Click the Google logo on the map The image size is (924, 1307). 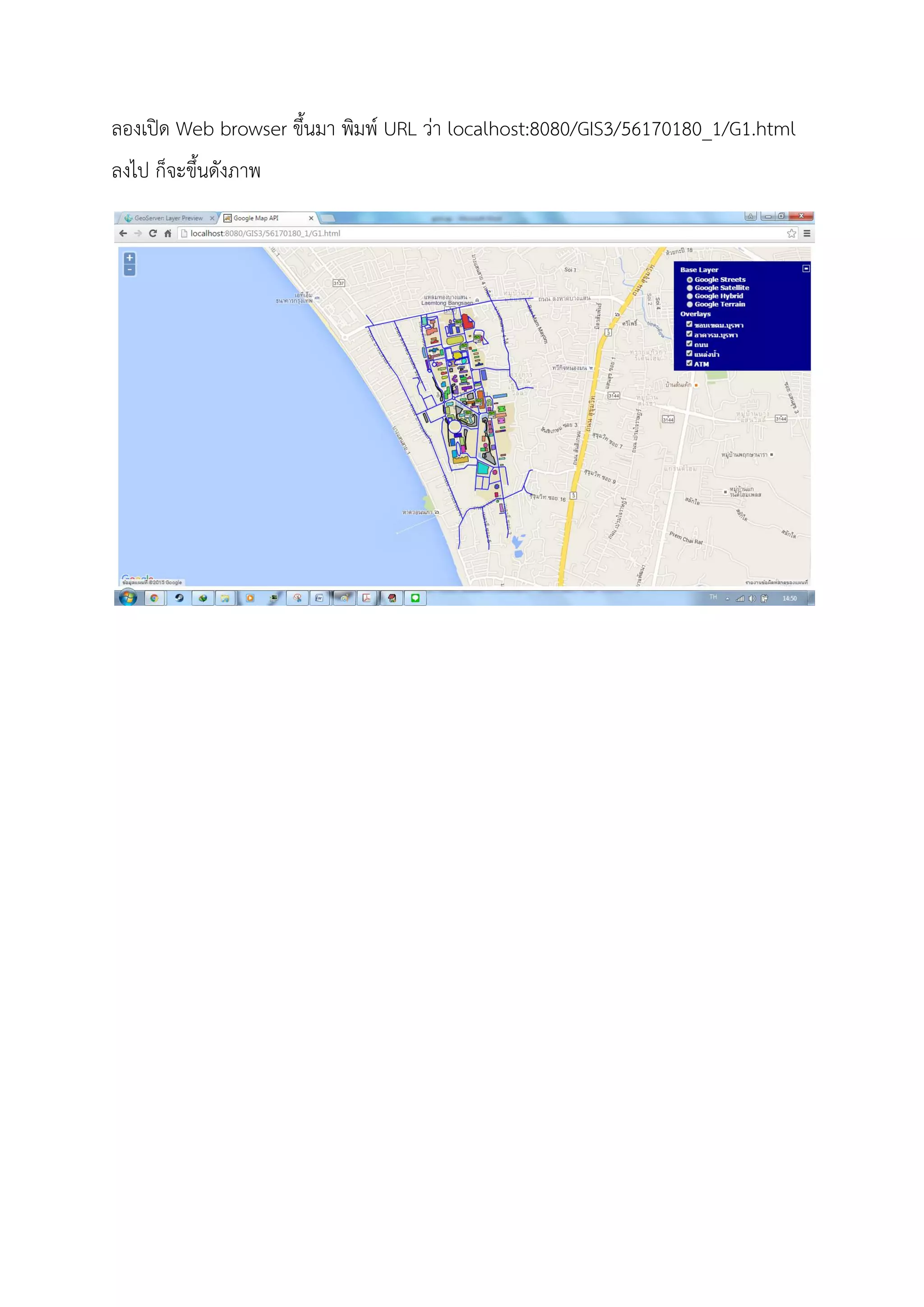point(138,577)
